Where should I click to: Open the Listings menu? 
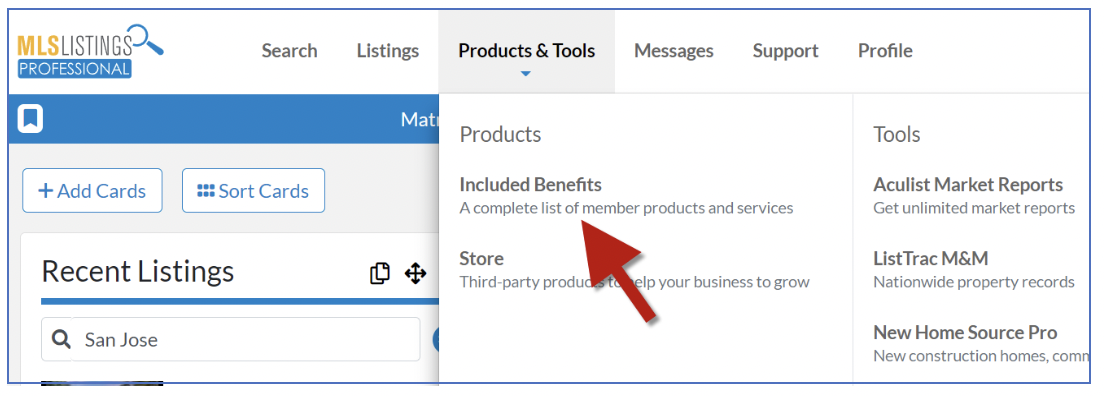(x=388, y=51)
